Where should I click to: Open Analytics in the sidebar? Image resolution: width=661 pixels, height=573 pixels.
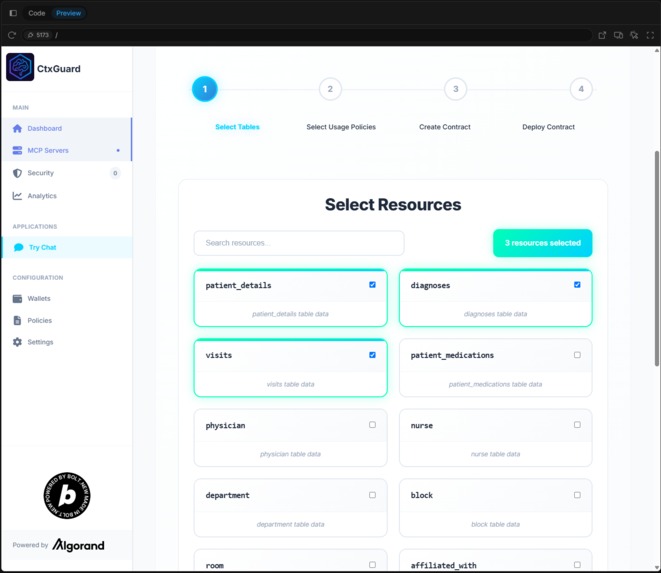tap(67, 196)
